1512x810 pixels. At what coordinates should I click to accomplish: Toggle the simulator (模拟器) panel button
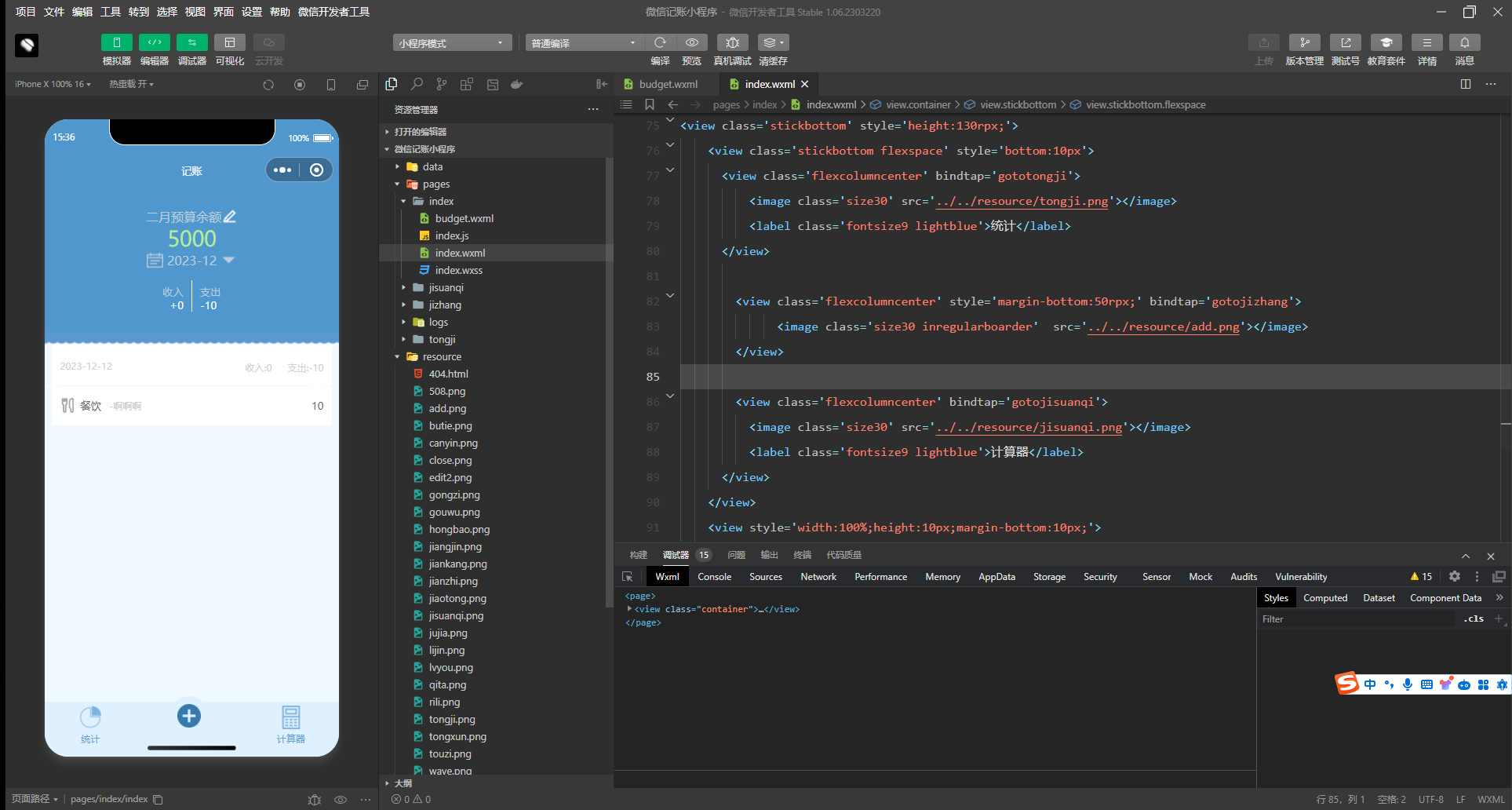116,42
